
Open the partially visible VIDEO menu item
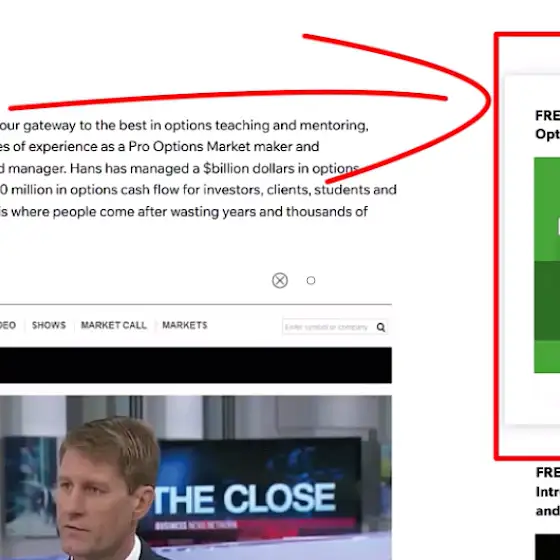click(x=8, y=325)
